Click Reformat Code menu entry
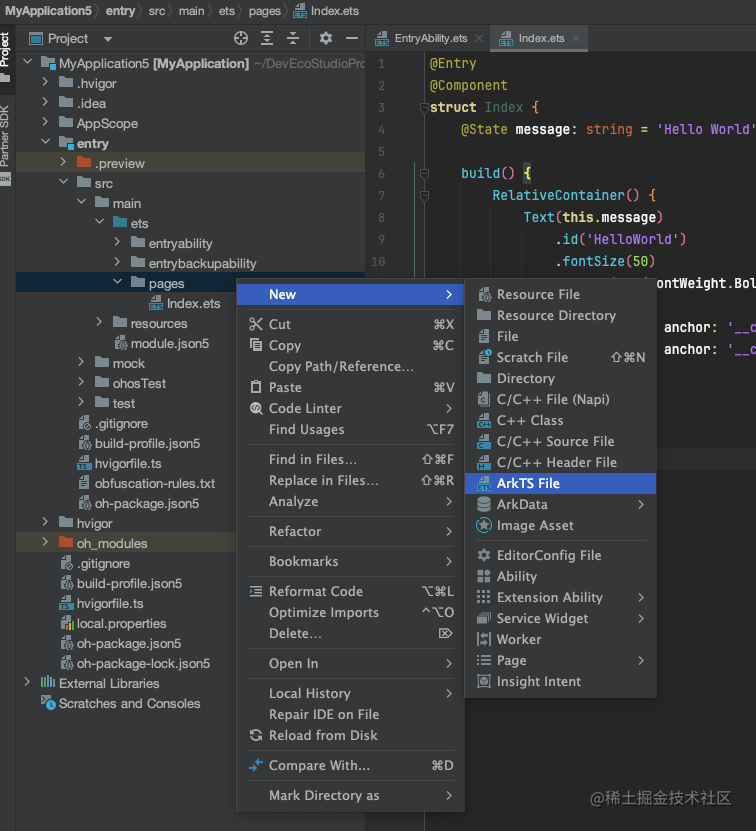Image resolution: width=756 pixels, height=831 pixels. click(350, 591)
